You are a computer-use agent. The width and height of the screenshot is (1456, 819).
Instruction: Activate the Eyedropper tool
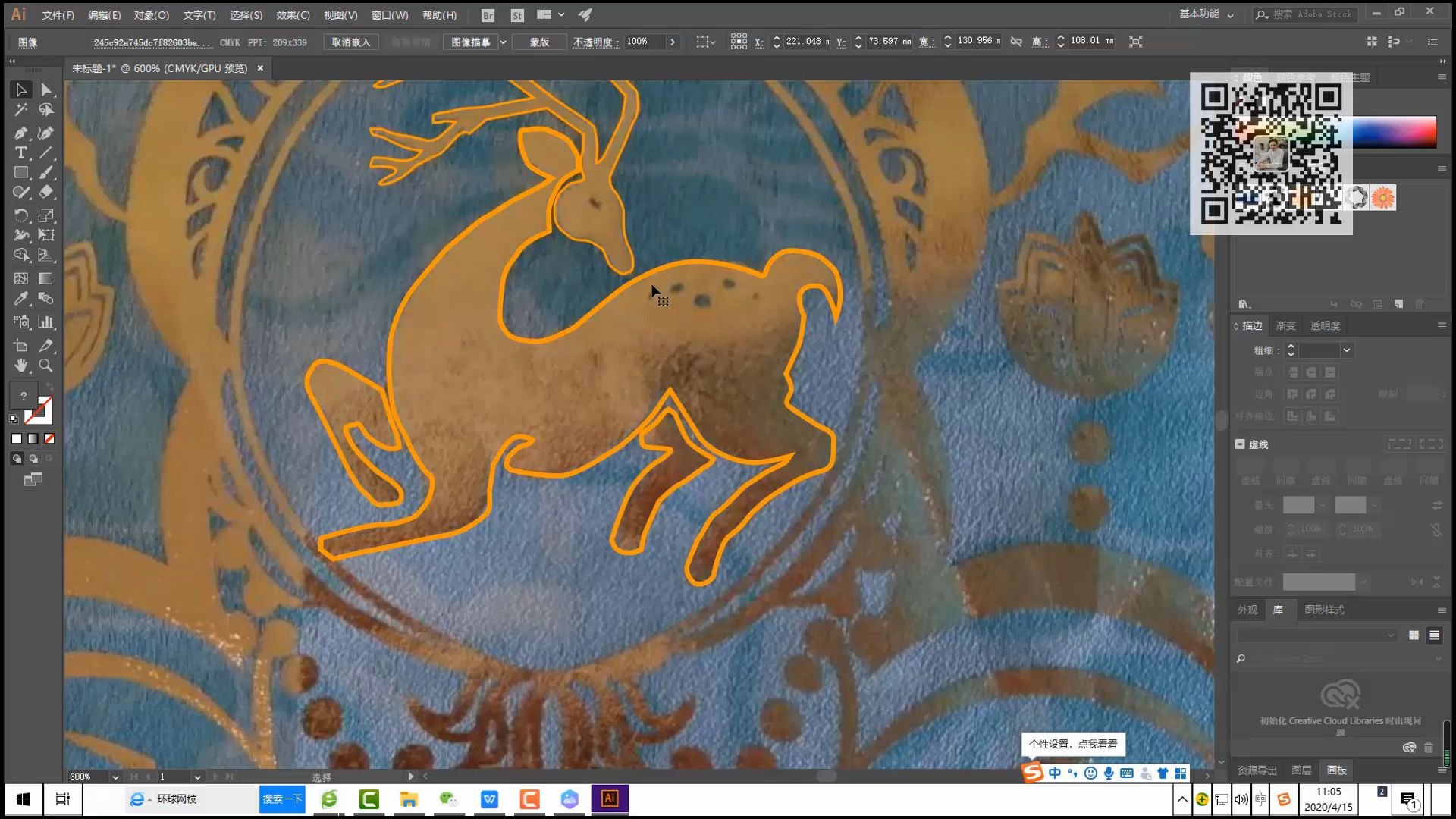coord(20,299)
